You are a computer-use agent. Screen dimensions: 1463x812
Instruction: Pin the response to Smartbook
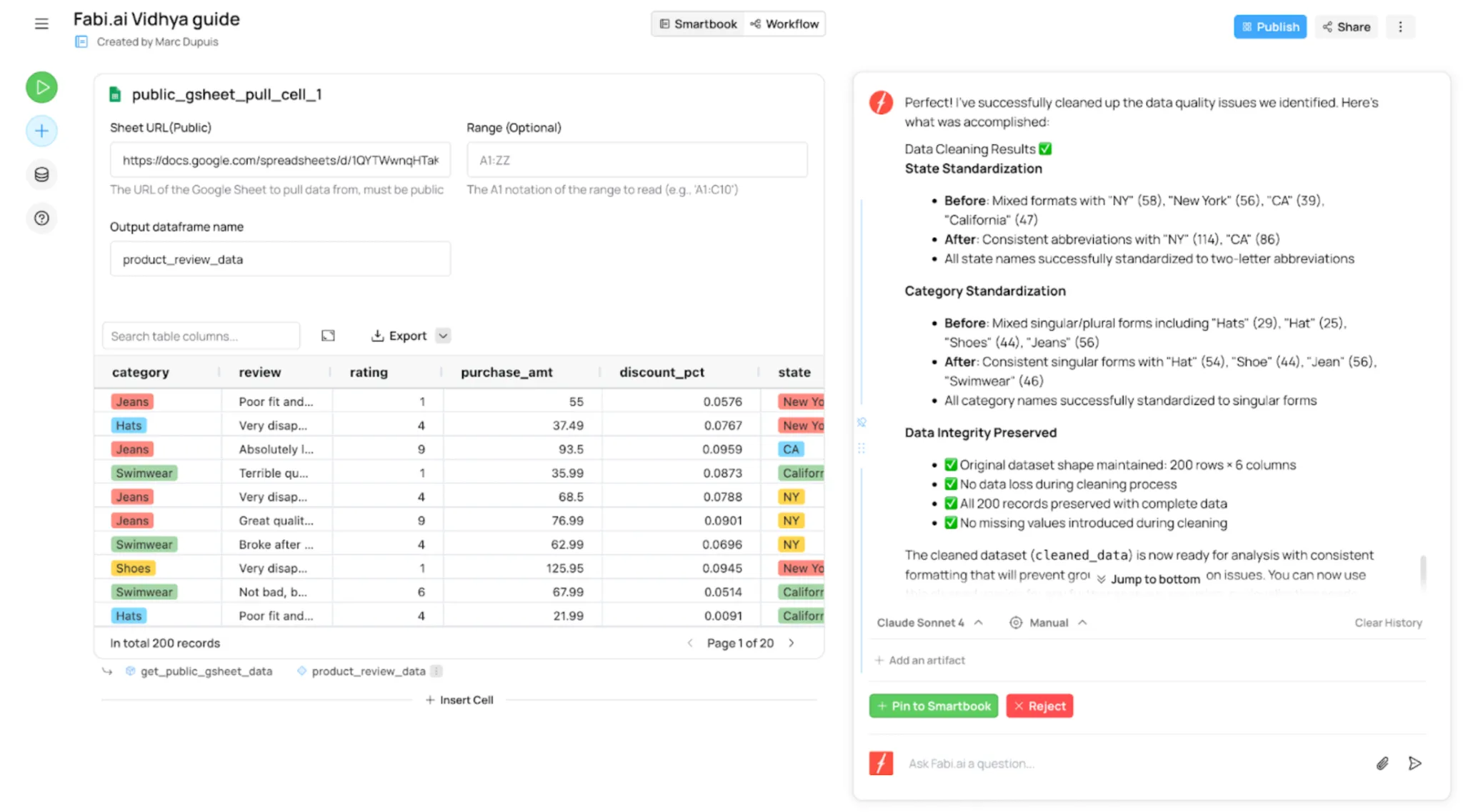[x=934, y=706]
